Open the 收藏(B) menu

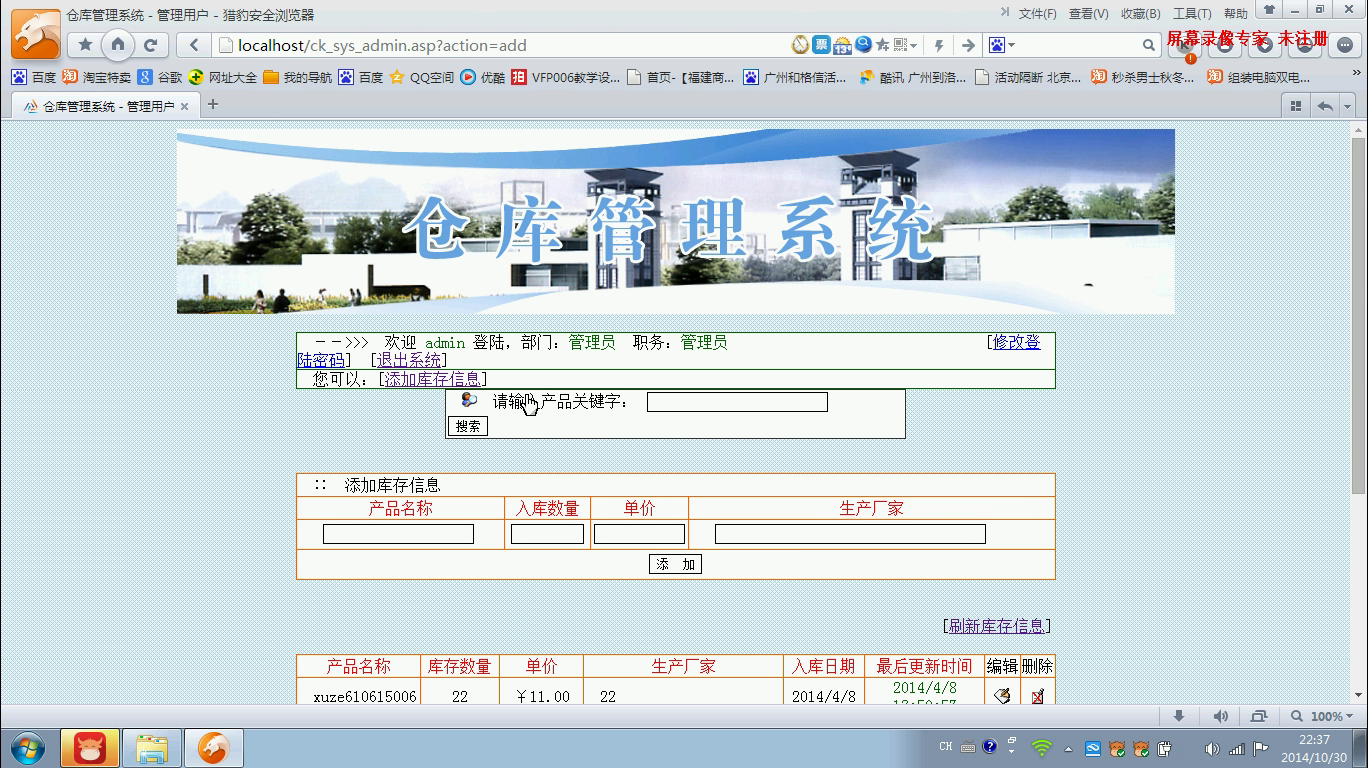1140,13
